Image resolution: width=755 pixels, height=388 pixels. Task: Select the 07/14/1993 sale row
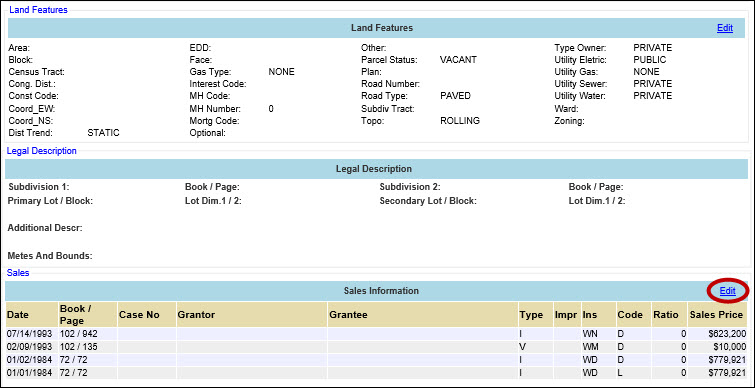377,334
